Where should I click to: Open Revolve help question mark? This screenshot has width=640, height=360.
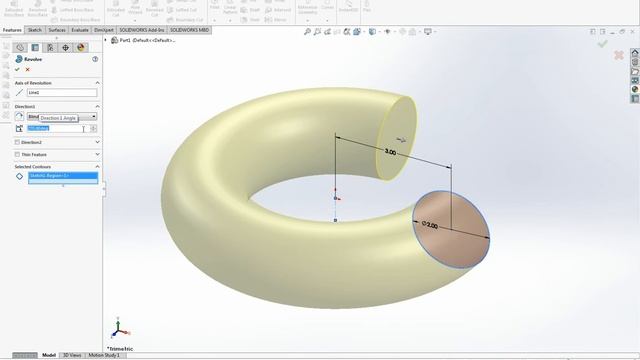tap(95, 59)
